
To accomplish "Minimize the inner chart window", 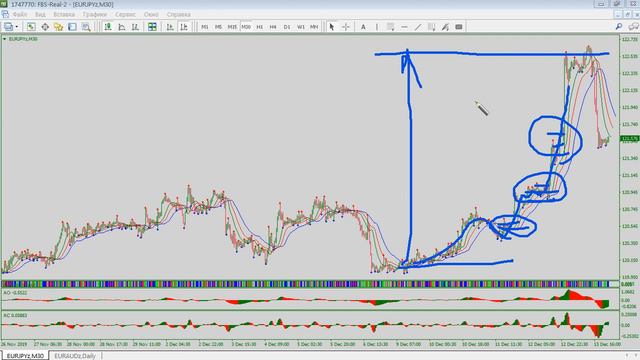I will click(619, 14).
